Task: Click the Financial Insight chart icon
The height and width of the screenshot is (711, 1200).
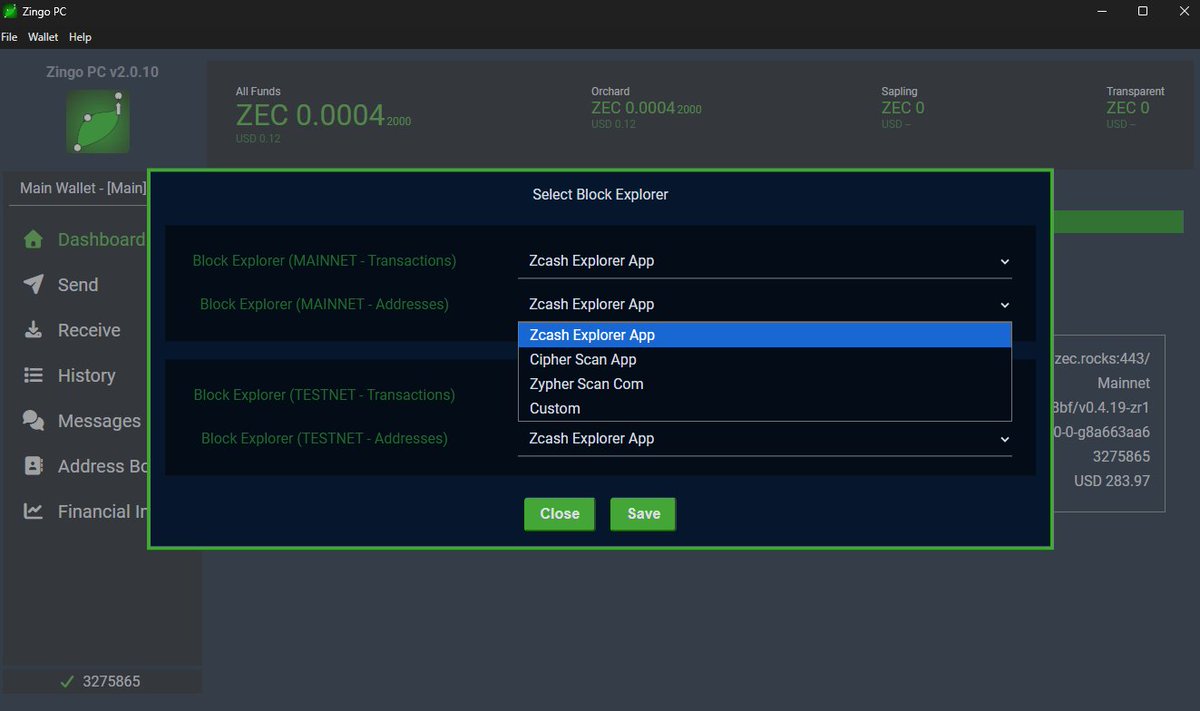Action: 33,511
